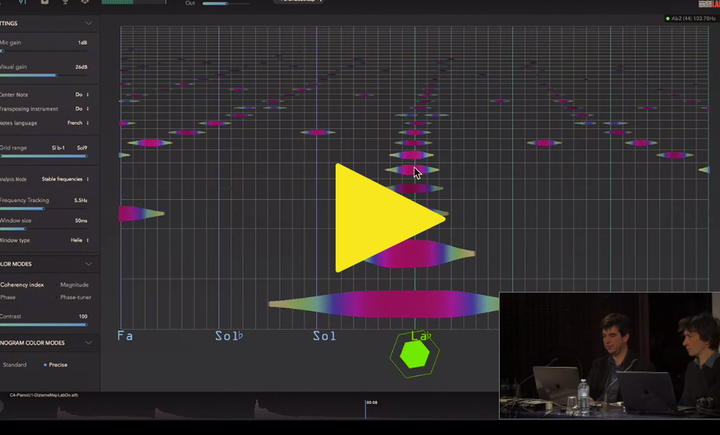Screen dimensions: 720x435
Task: Click the green hexagon note indicator
Action: [x=413, y=354]
